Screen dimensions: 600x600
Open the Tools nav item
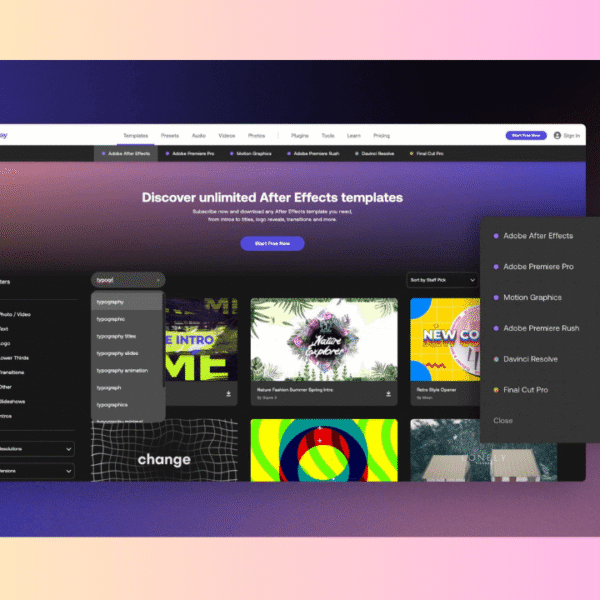point(328,135)
